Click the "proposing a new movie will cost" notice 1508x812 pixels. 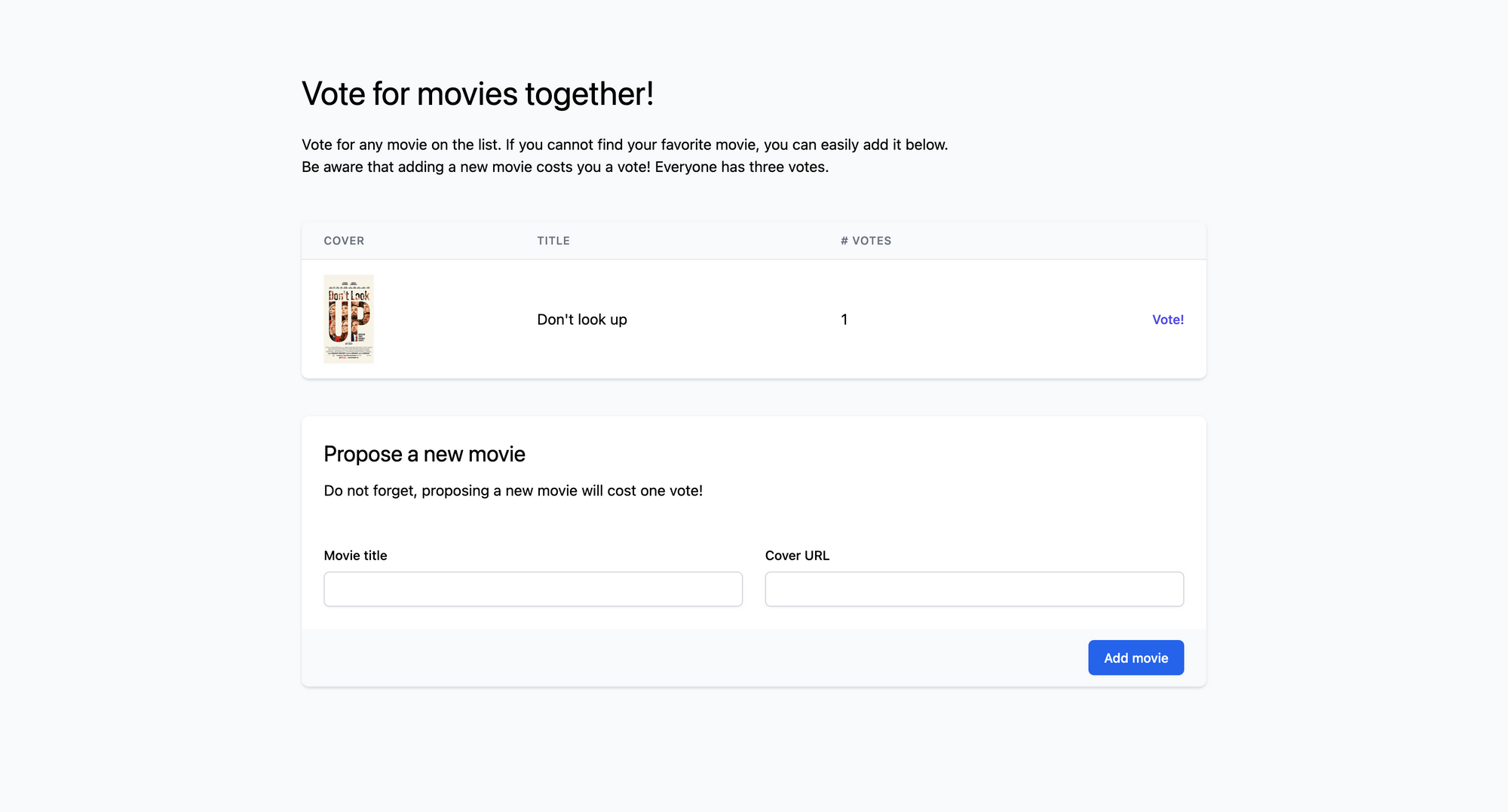(x=513, y=491)
